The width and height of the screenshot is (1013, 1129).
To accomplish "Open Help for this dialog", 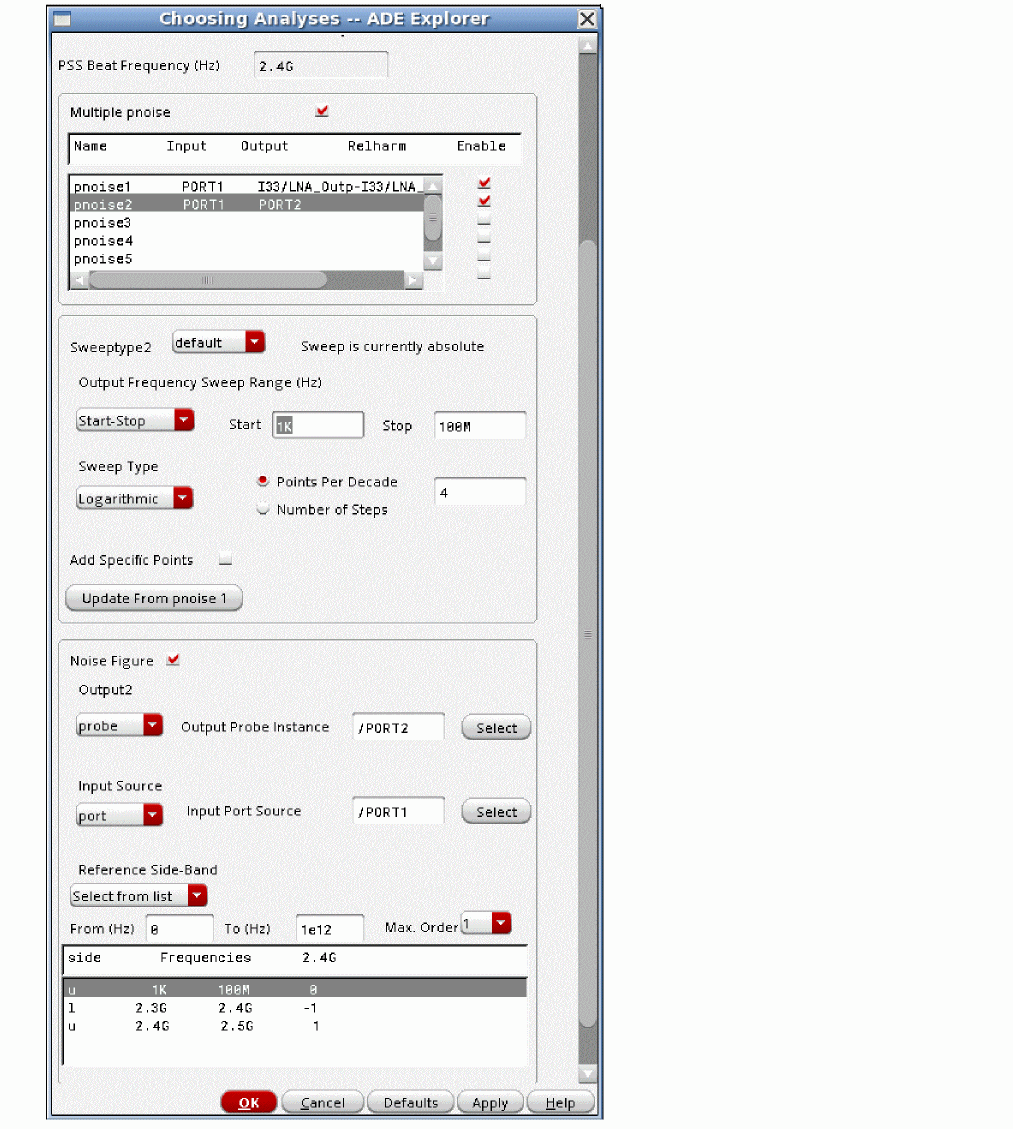I will pos(560,1102).
